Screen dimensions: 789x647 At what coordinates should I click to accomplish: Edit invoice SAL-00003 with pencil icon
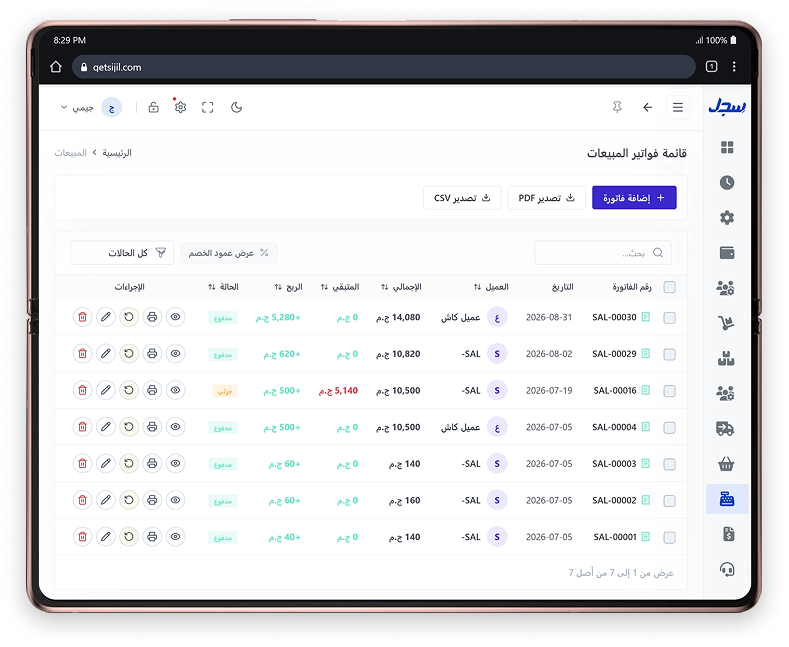coord(106,463)
